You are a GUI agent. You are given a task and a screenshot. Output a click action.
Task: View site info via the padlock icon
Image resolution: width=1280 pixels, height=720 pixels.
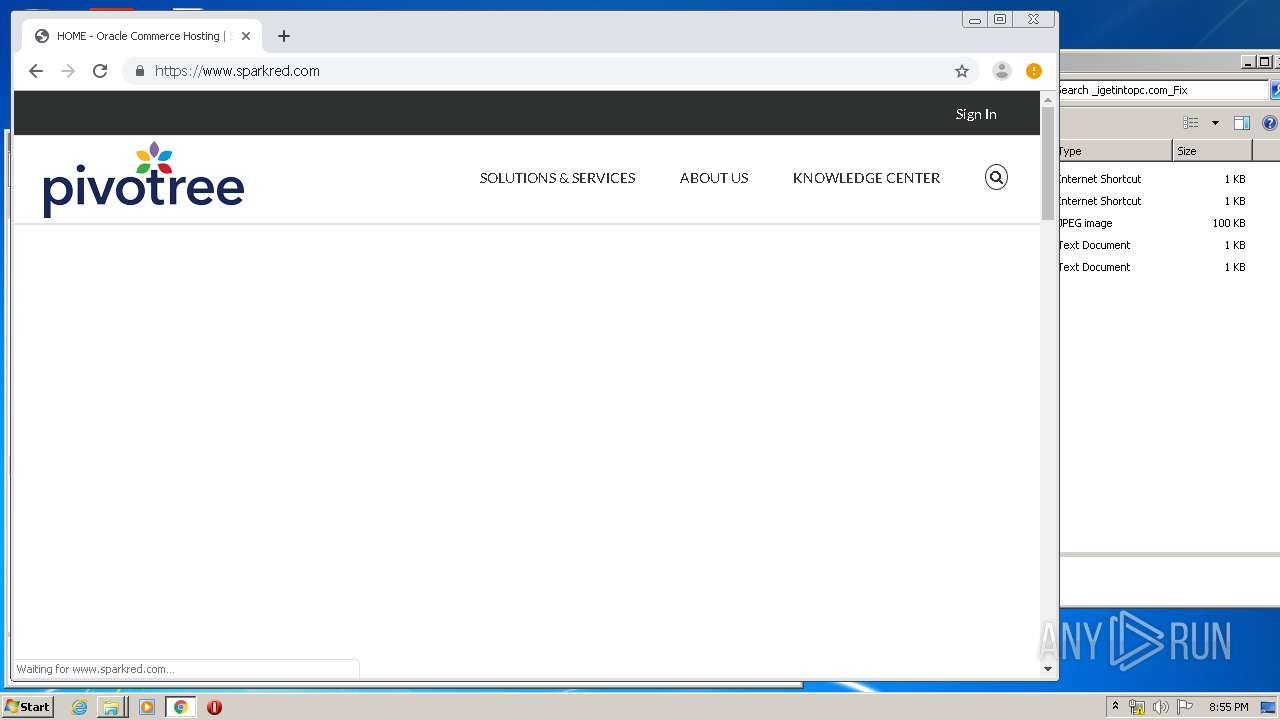click(140, 71)
